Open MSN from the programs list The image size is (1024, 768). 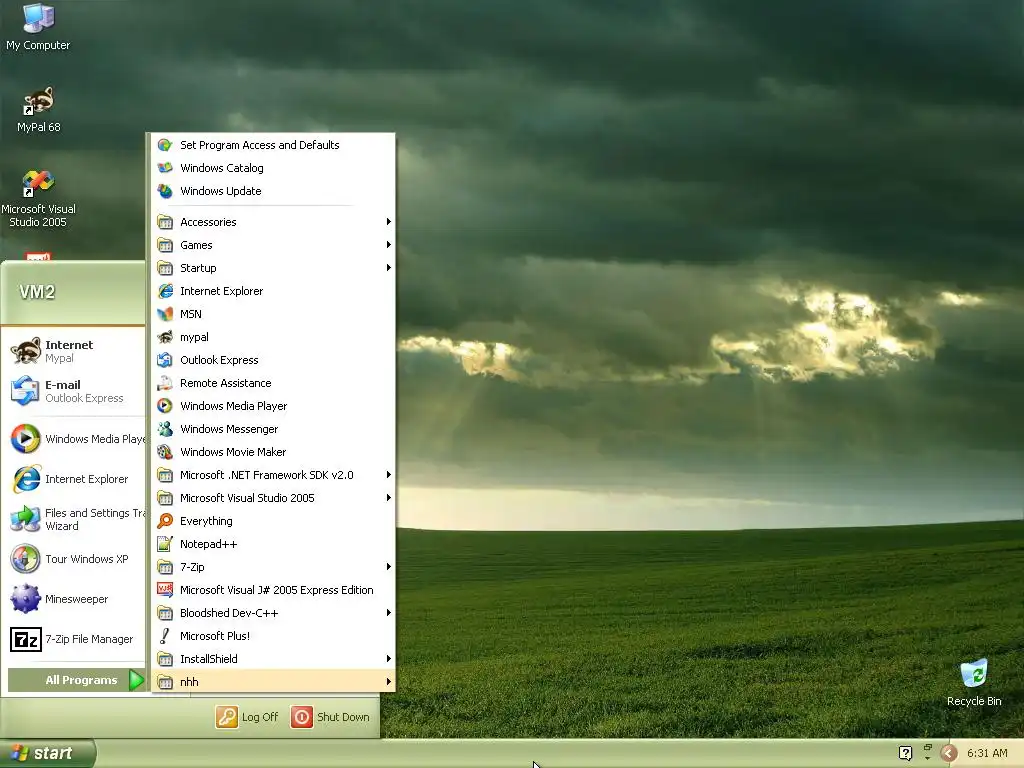(x=274, y=314)
